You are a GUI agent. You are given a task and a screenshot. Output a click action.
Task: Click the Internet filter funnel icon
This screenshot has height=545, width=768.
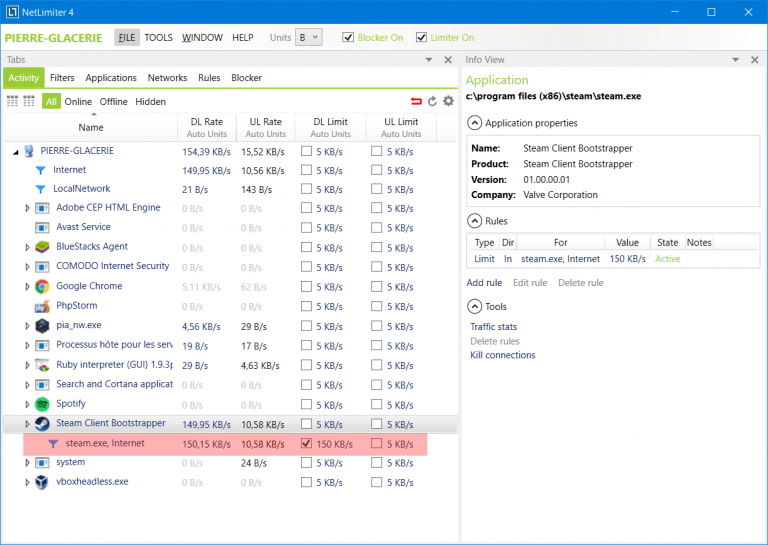[41, 170]
